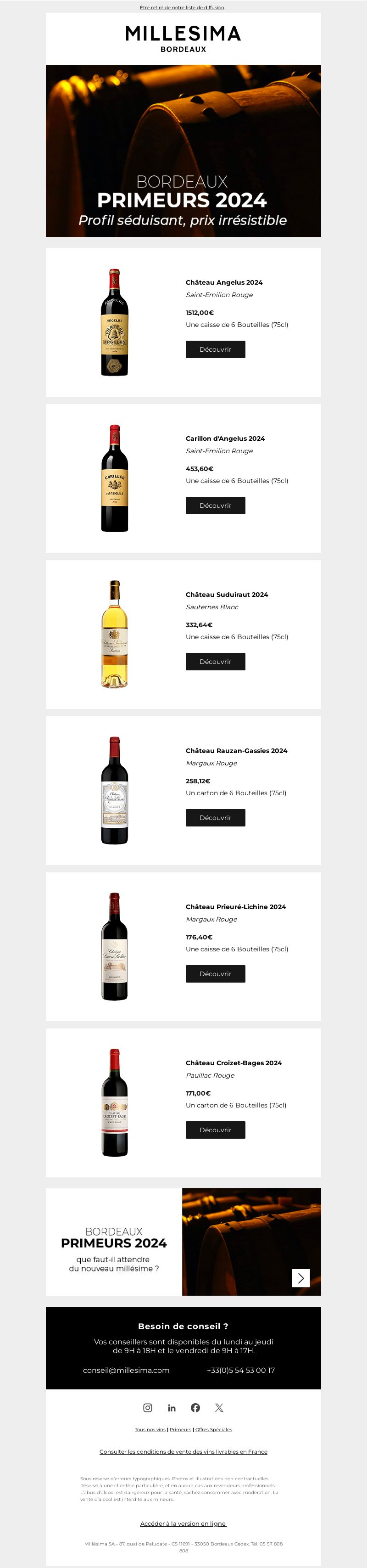Click the Château Prieuré-Lichine bottle image
367x1568 pixels.
(114, 946)
